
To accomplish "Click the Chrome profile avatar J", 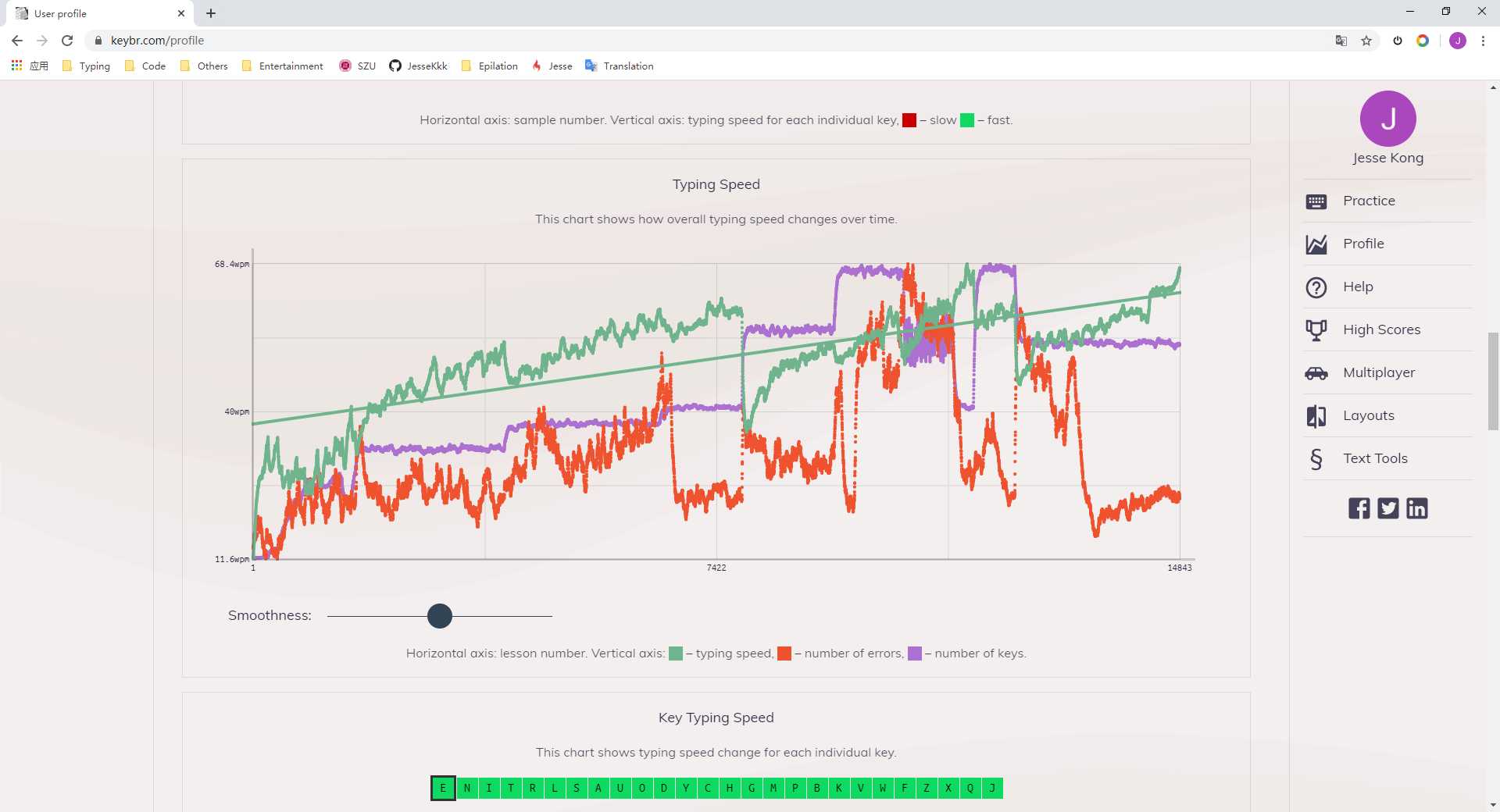I will click(x=1457, y=41).
